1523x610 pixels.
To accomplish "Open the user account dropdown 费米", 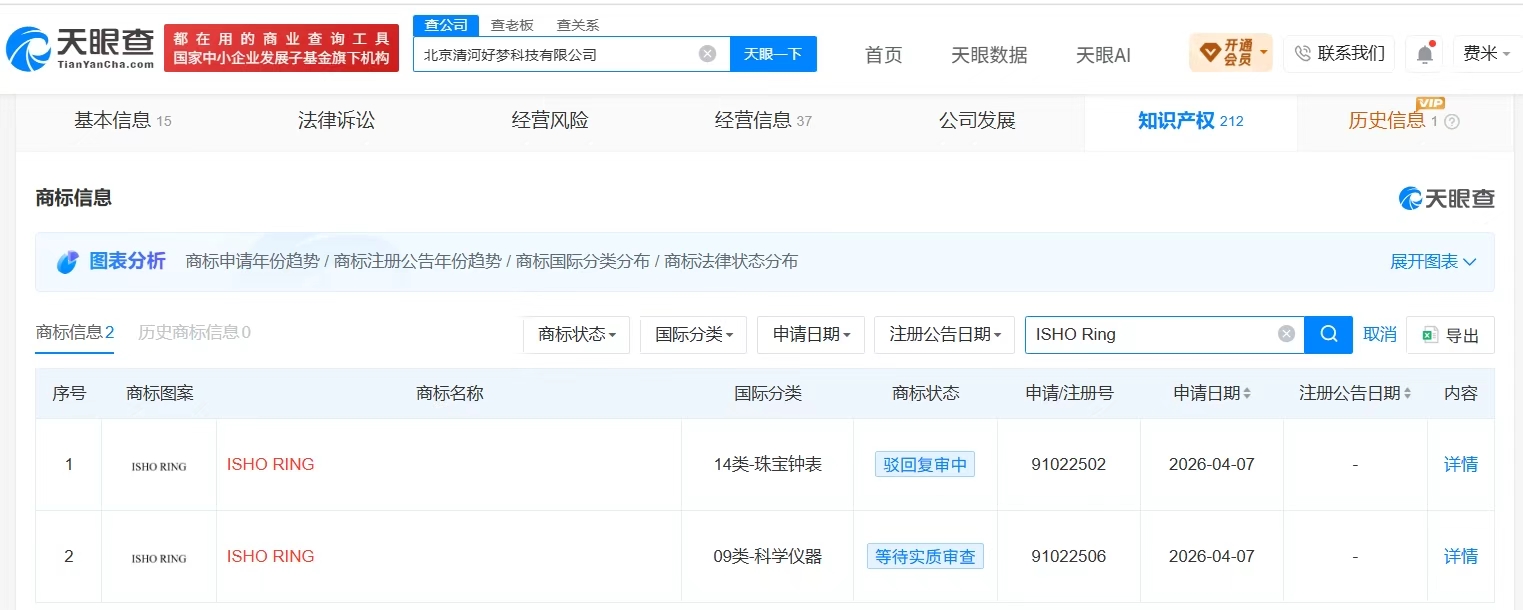I will [1488, 54].
